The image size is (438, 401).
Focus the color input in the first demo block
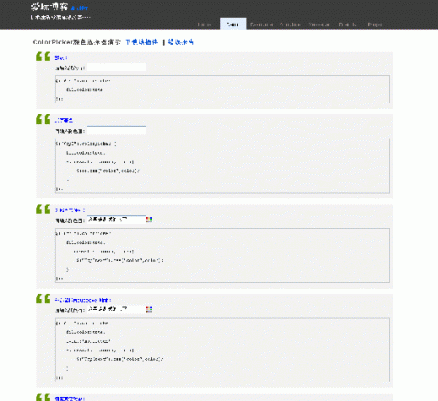coord(116,67)
